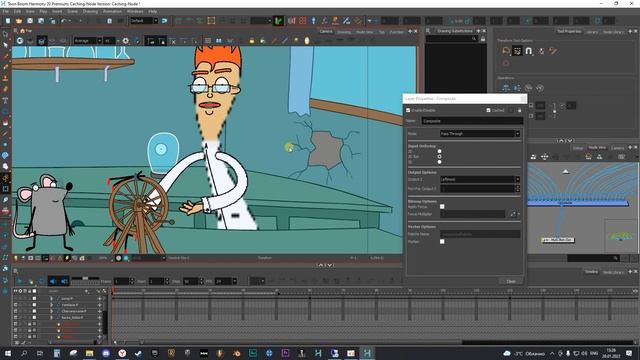
Task: Click the Open scene folder icon
Action: click(19, 20)
